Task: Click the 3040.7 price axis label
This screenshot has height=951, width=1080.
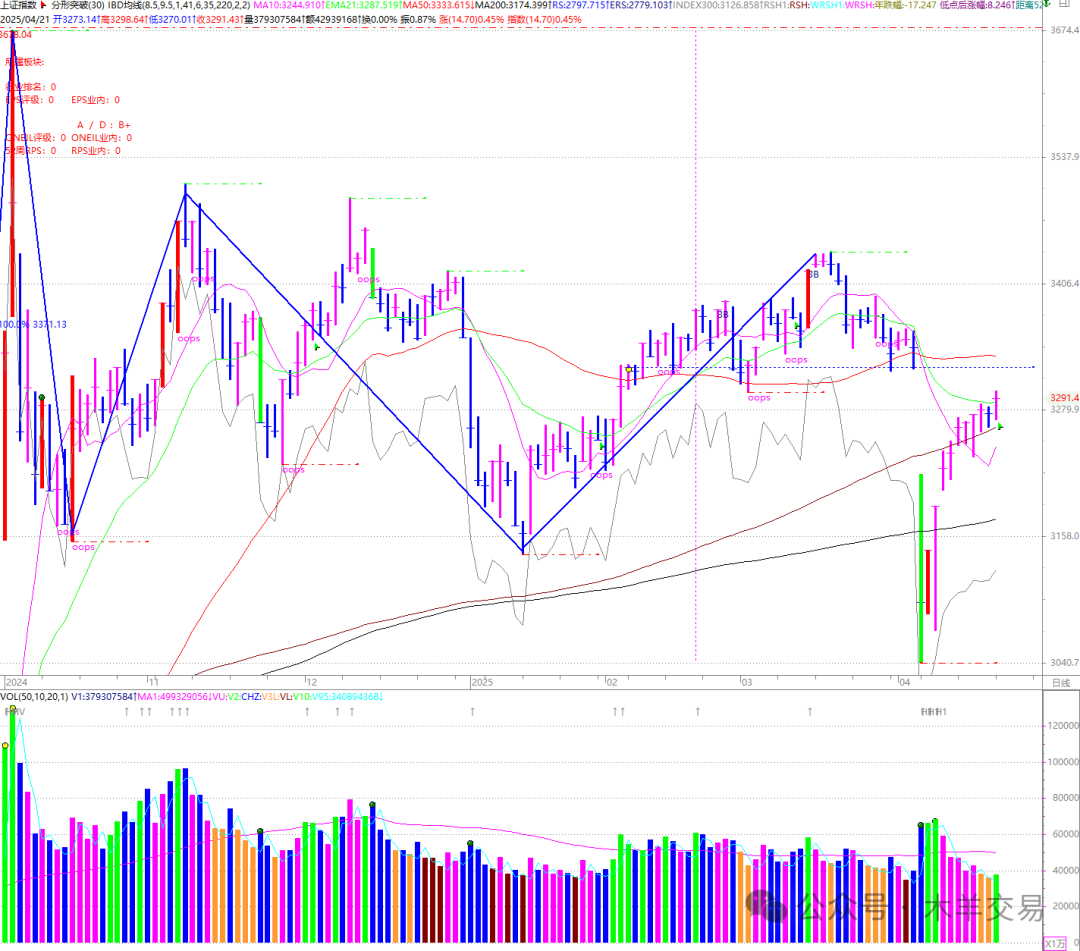Action: (1064, 662)
